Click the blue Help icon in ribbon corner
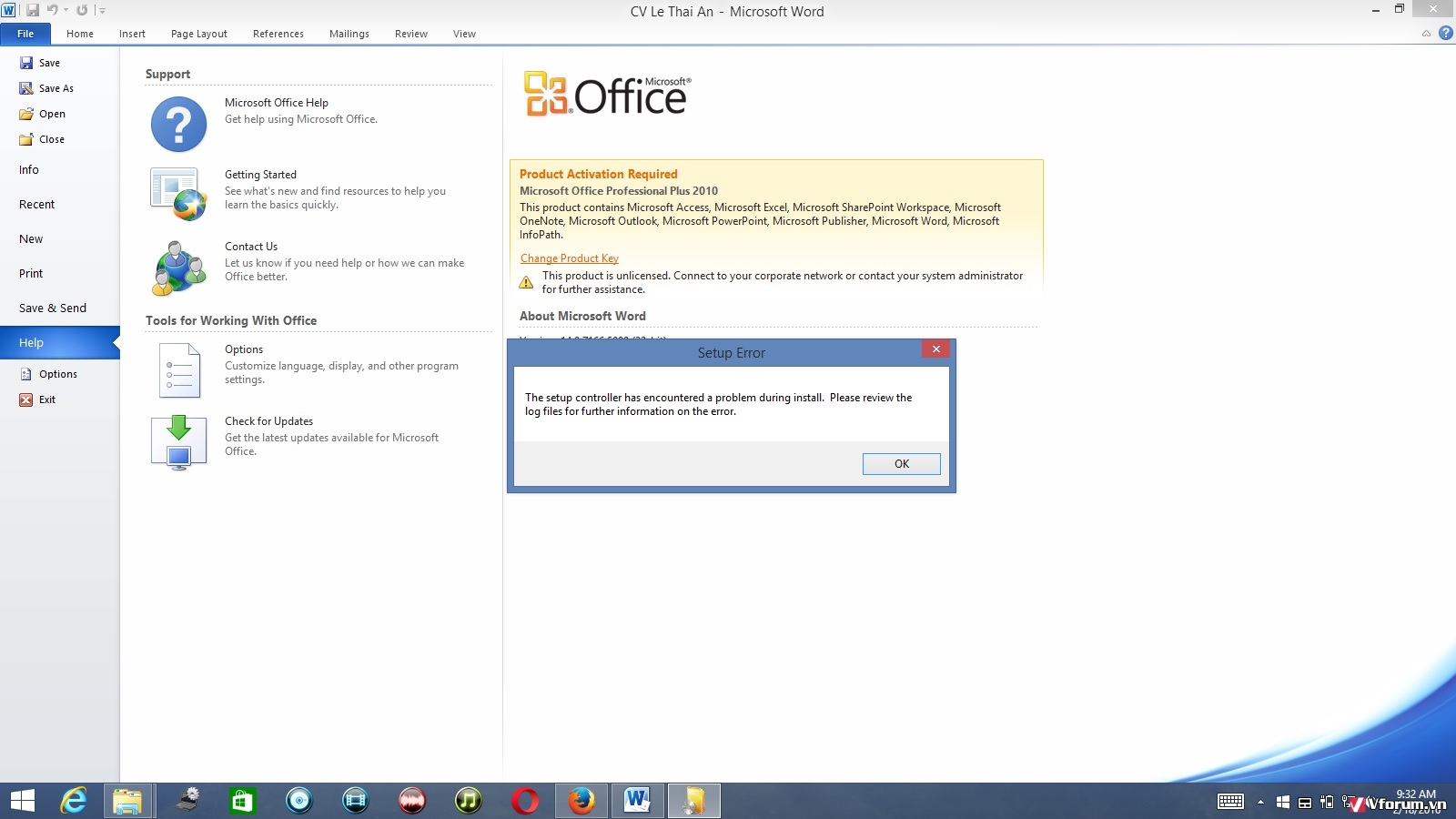 [1445, 34]
